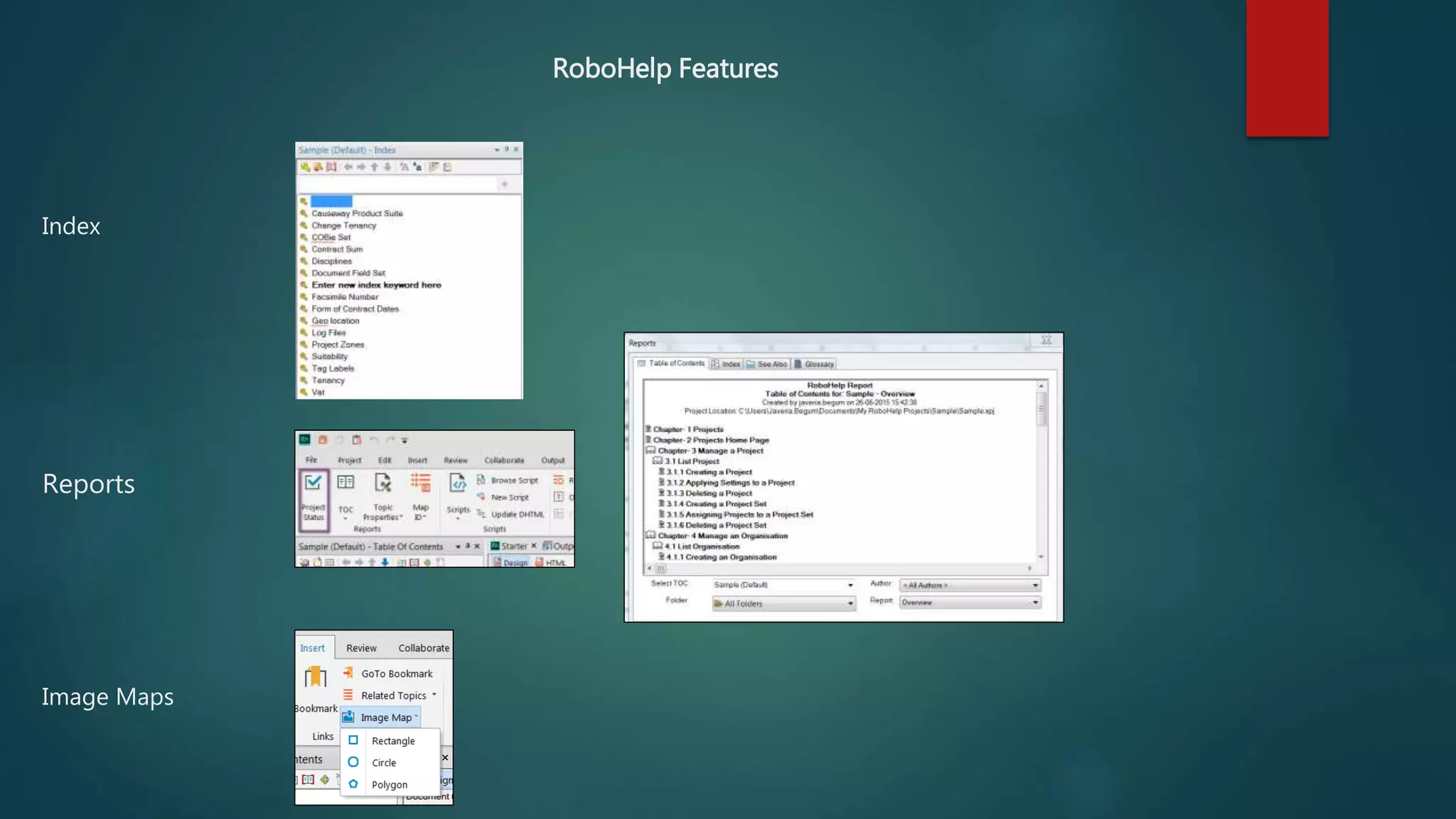Choose Polygon image map shape
Screen dimensions: 1456x819
coord(390,785)
